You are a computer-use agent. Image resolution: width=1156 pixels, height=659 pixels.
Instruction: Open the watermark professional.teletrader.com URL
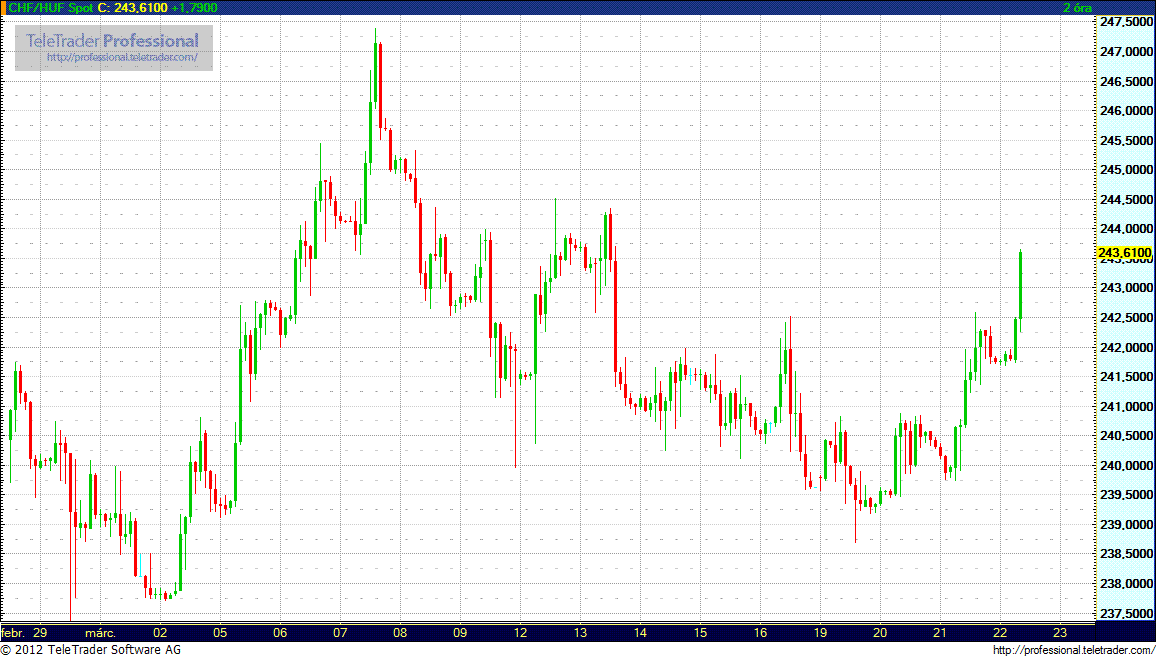click(x=129, y=58)
